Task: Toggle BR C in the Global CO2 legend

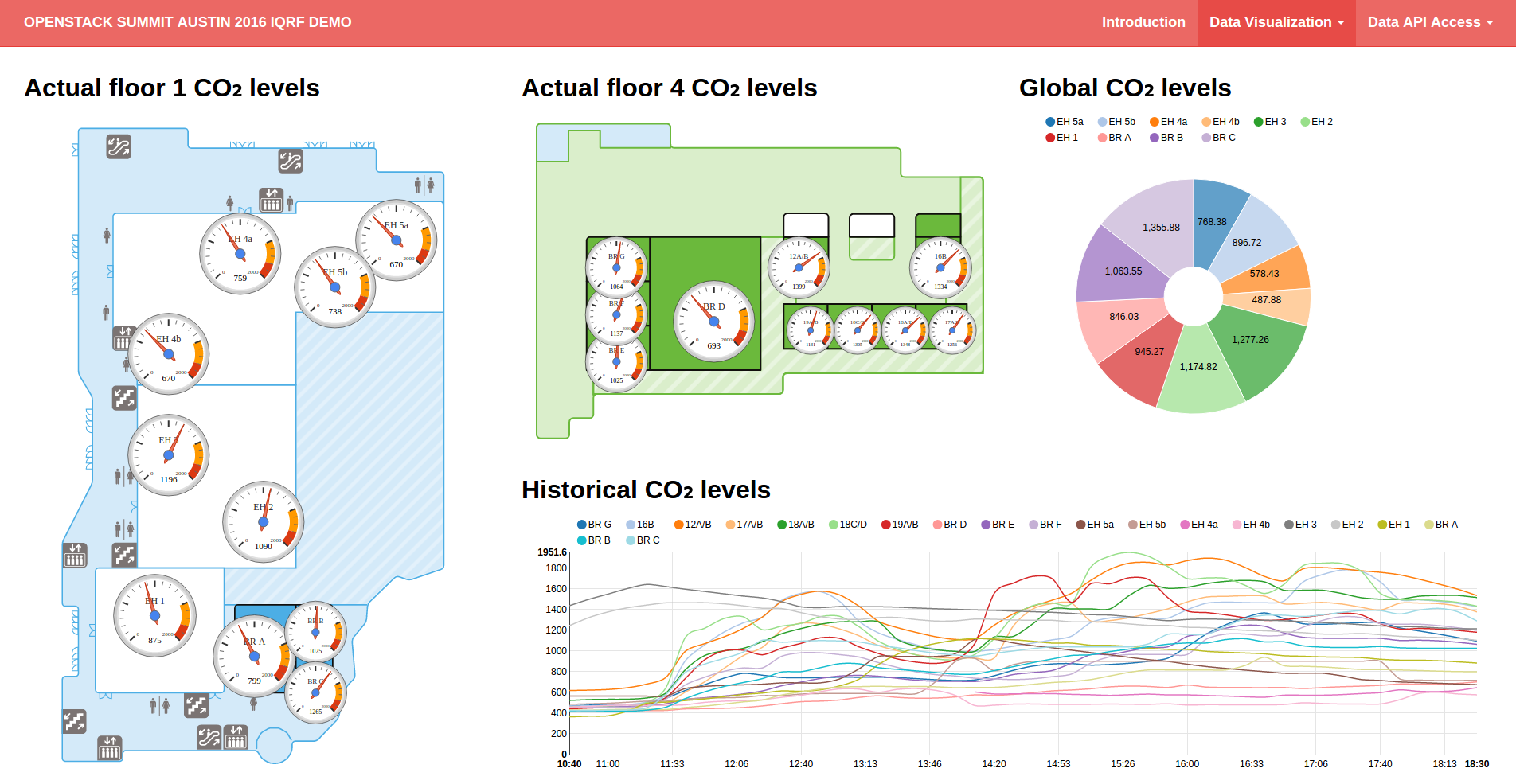Action: [1219, 138]
